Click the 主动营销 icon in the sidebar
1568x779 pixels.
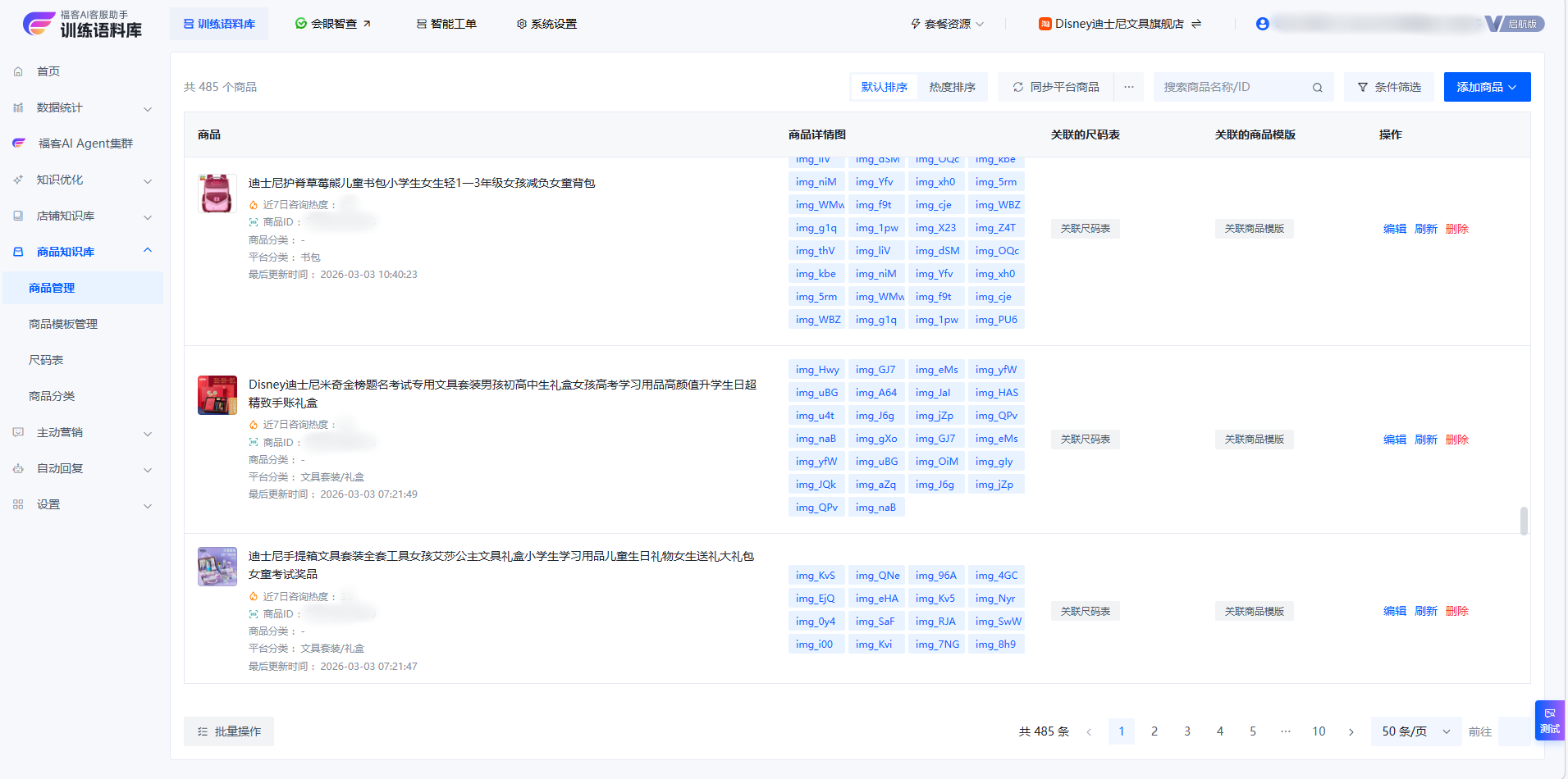pos(18,432)
